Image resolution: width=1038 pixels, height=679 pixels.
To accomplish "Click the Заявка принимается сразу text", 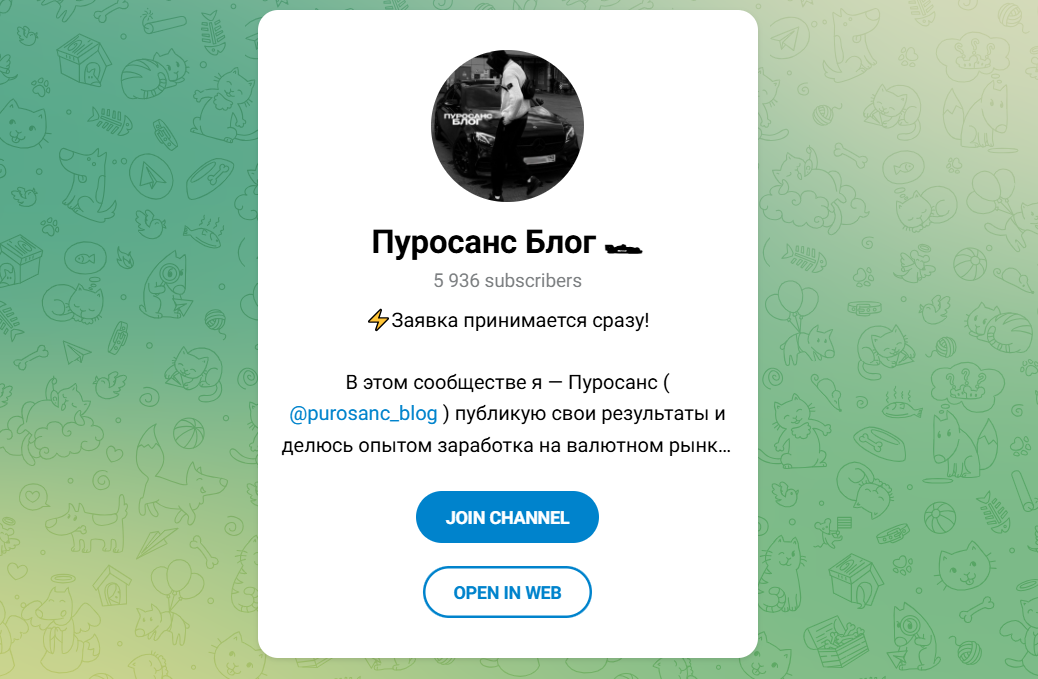I will tap(520, 320).
